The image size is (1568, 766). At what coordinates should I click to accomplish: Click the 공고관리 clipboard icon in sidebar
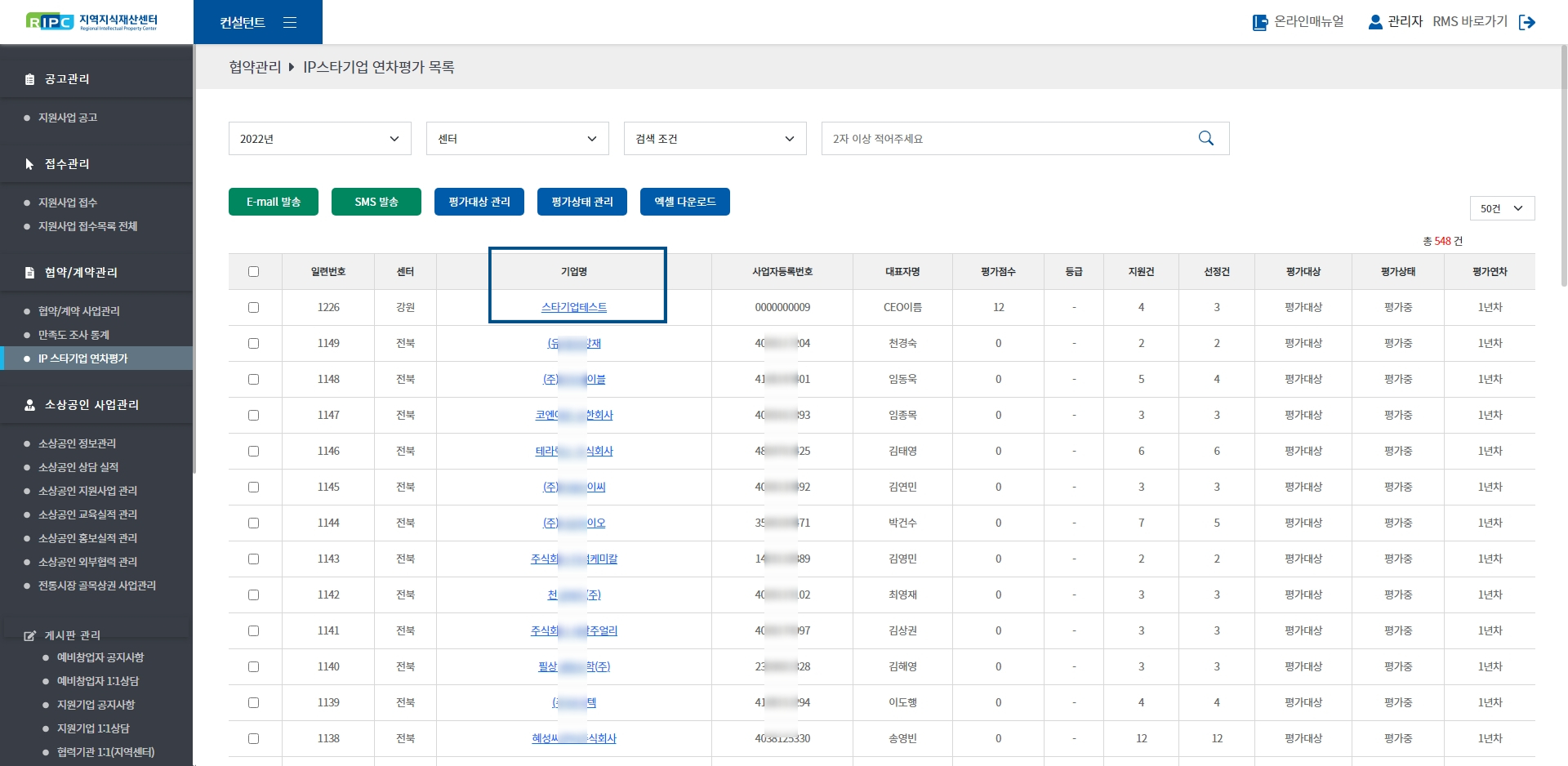click(x=30, y=79)
